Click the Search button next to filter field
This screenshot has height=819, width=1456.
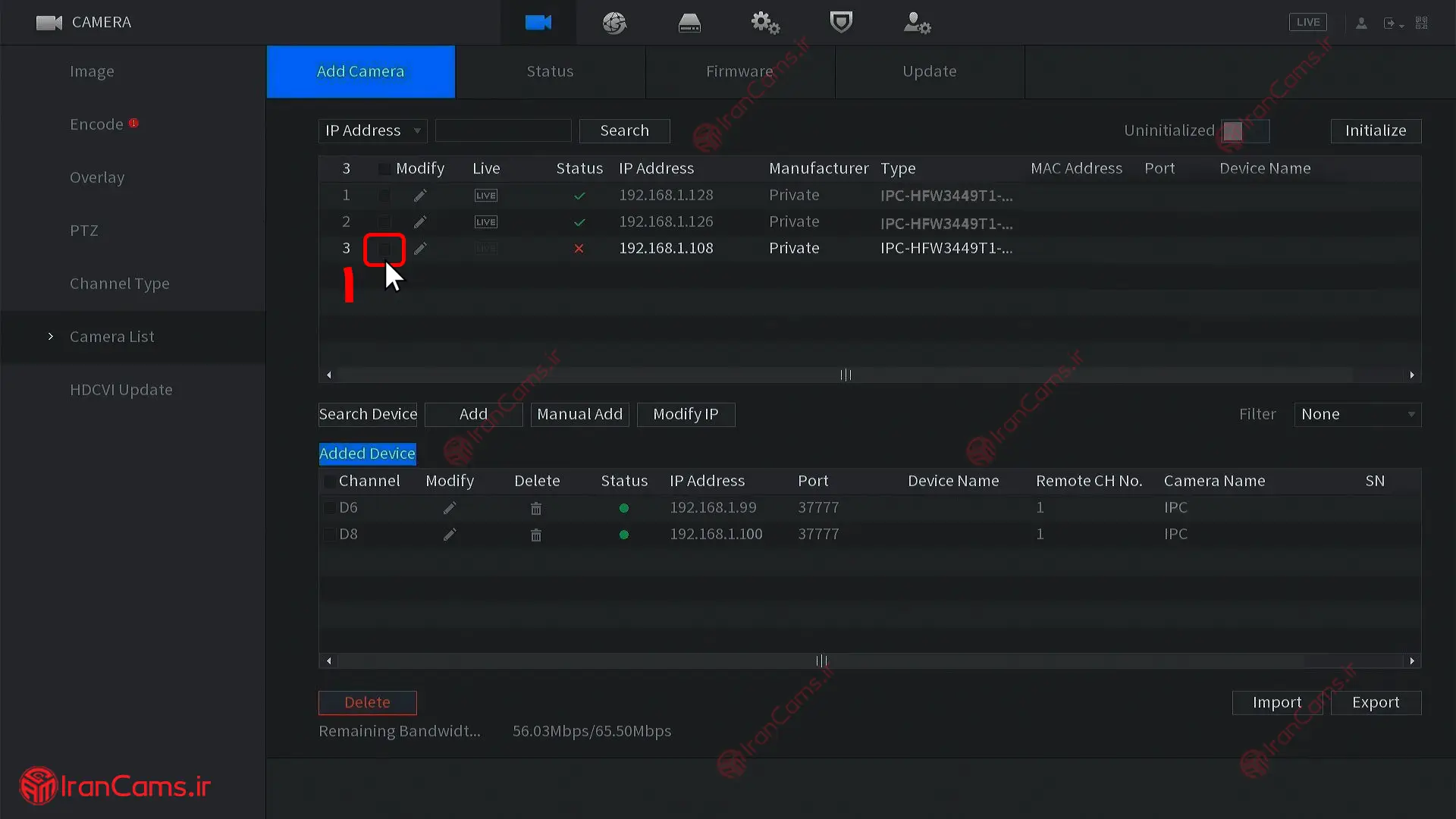(625, 131)
